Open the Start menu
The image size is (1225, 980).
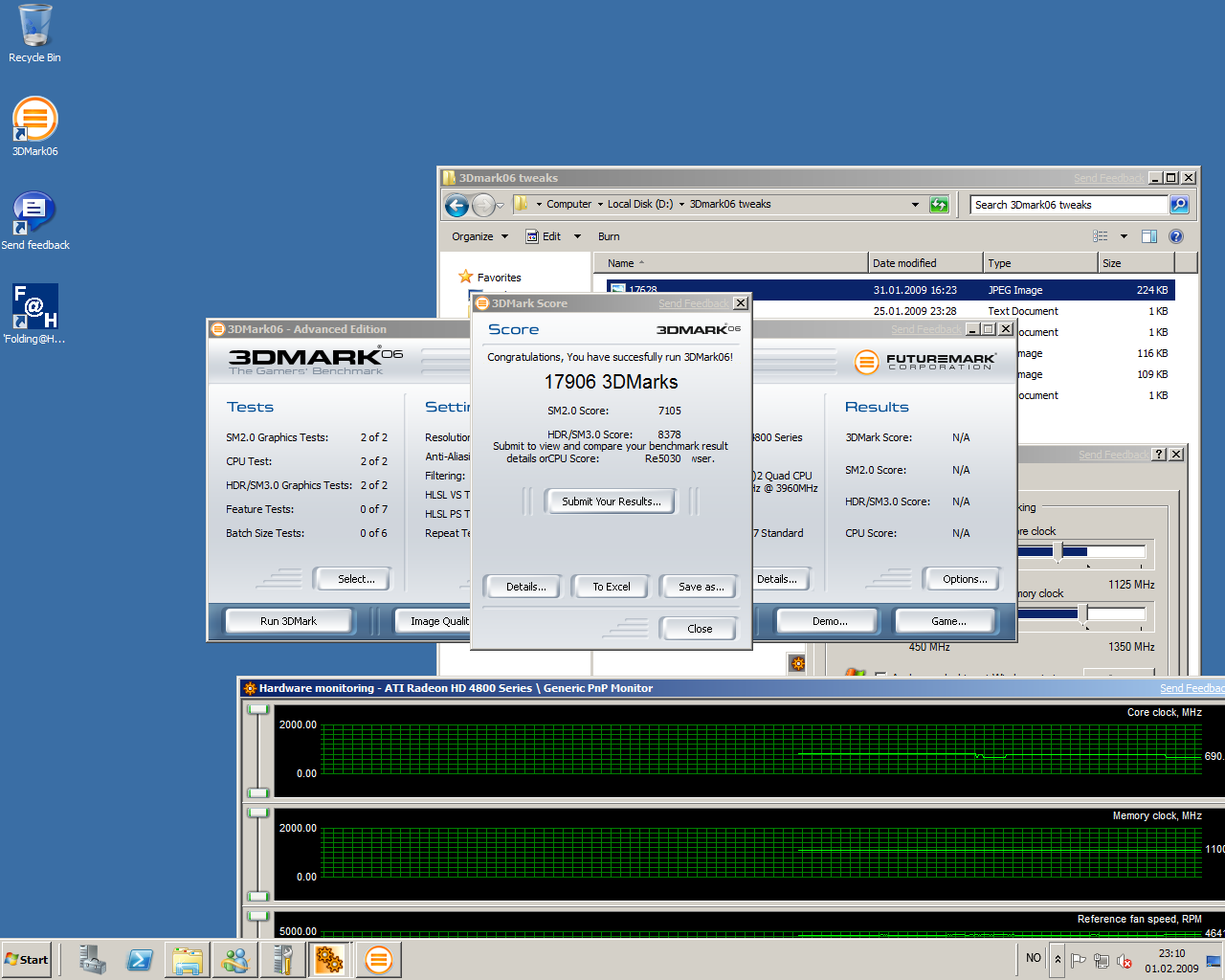tap(27, 960)
